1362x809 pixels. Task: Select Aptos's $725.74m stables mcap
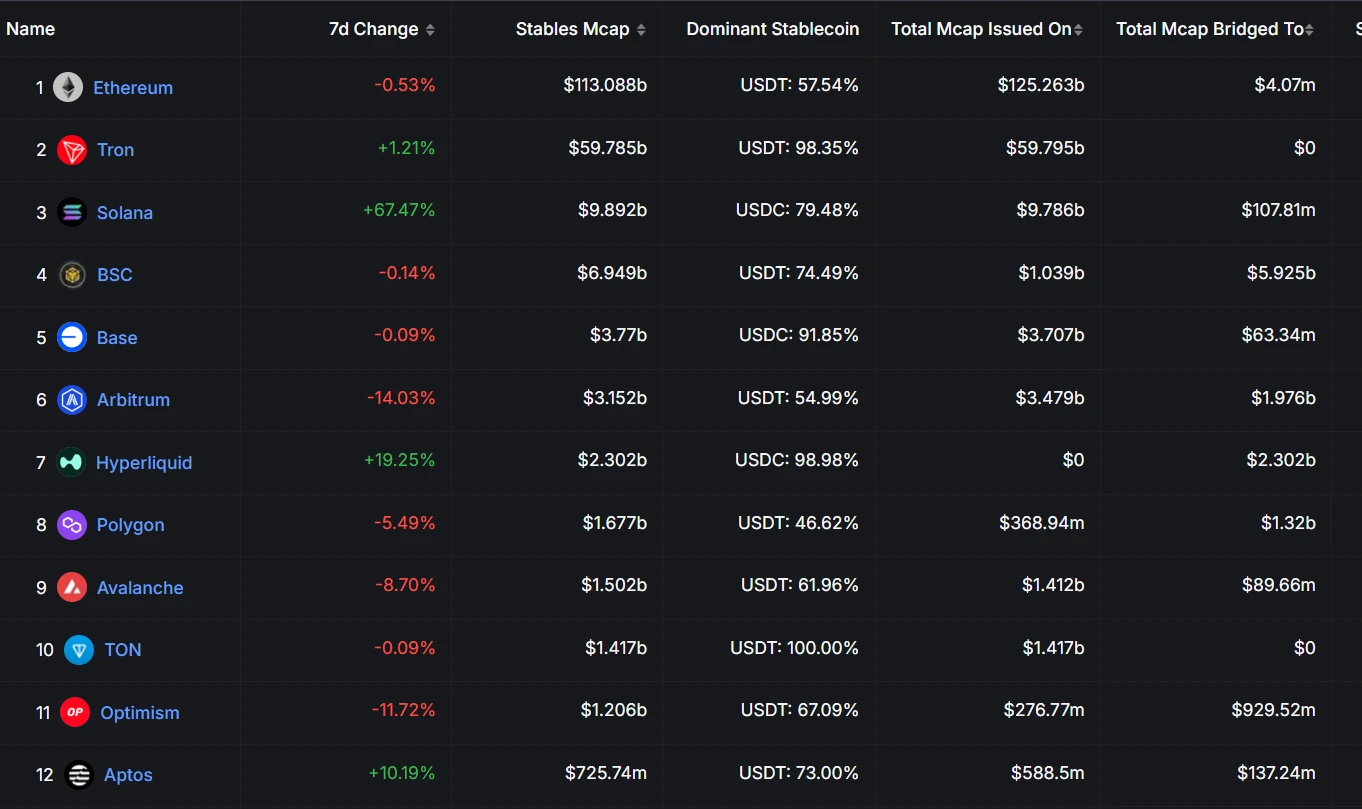[x=606, y=773]
